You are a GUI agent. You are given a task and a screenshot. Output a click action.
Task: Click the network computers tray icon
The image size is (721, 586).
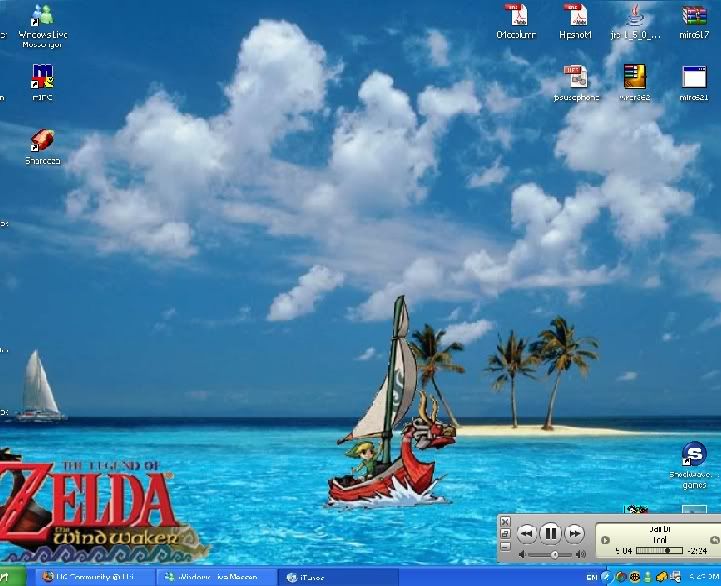[x=675, y=577]
